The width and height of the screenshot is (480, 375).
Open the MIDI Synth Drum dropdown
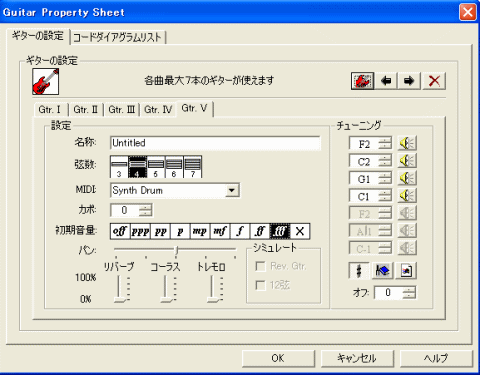click(232, 190)
